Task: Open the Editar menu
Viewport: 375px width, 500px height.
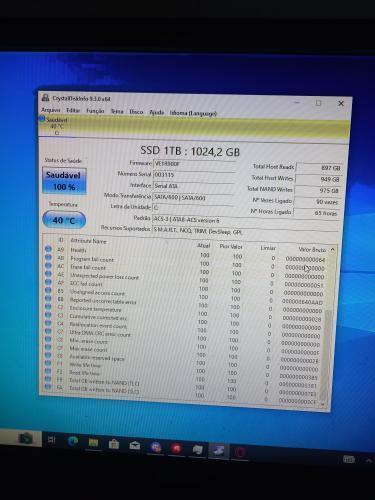Action: point(73,110)
